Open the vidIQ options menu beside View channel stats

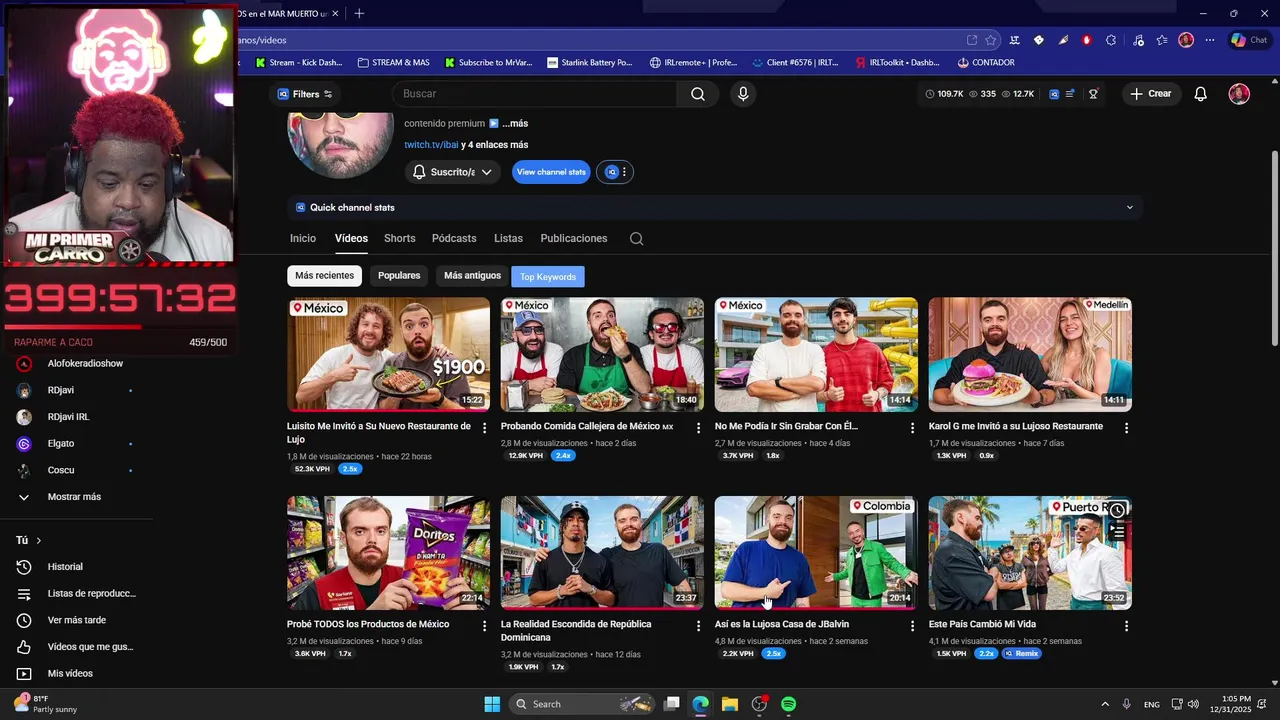click(x=615, y=172)
